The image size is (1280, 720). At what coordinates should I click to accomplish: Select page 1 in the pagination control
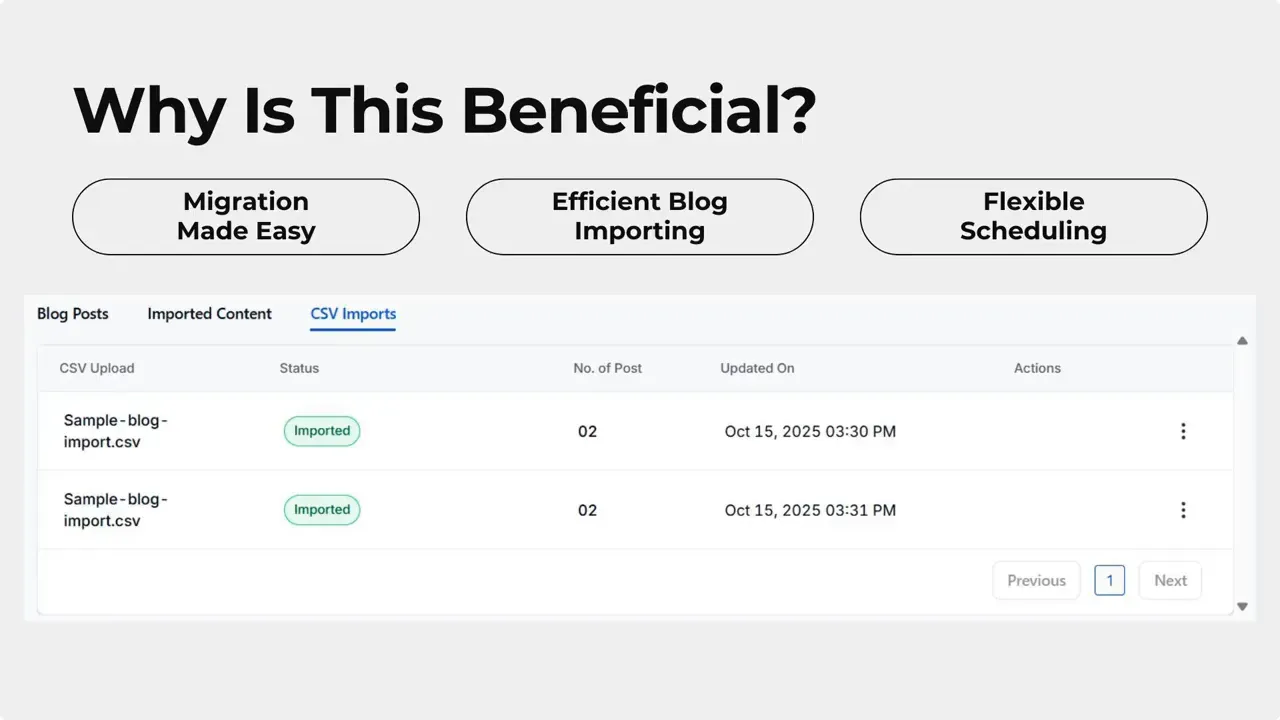(1109, 580)
